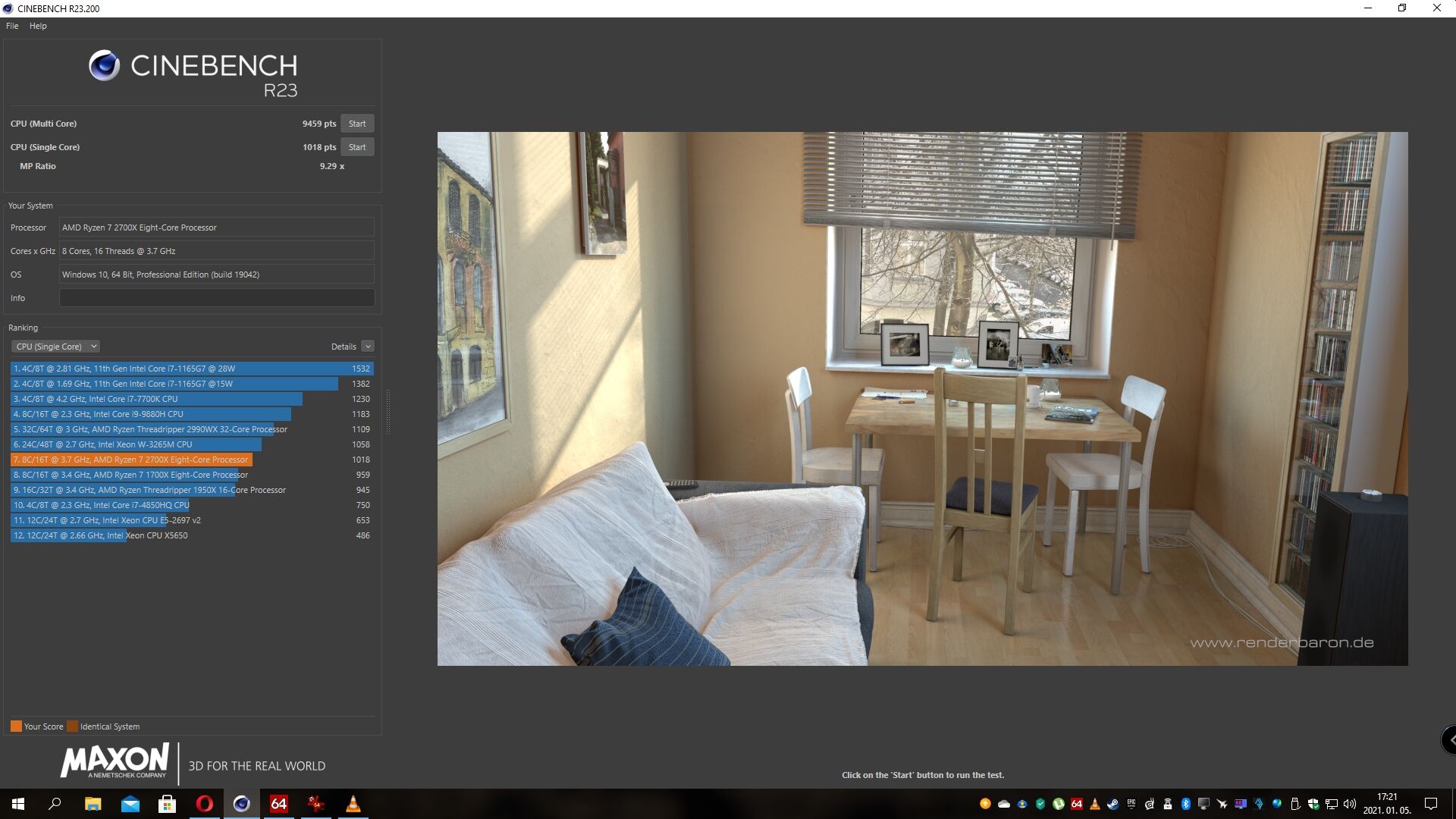Open the volume speaker tray icon
The image size is (1456, 819).
[1350, 804]
